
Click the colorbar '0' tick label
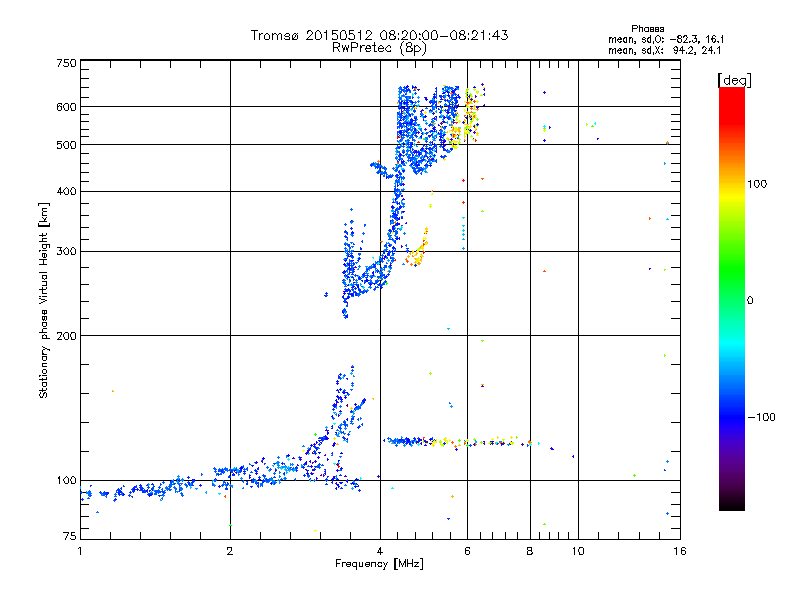click(x=750, y=301)
